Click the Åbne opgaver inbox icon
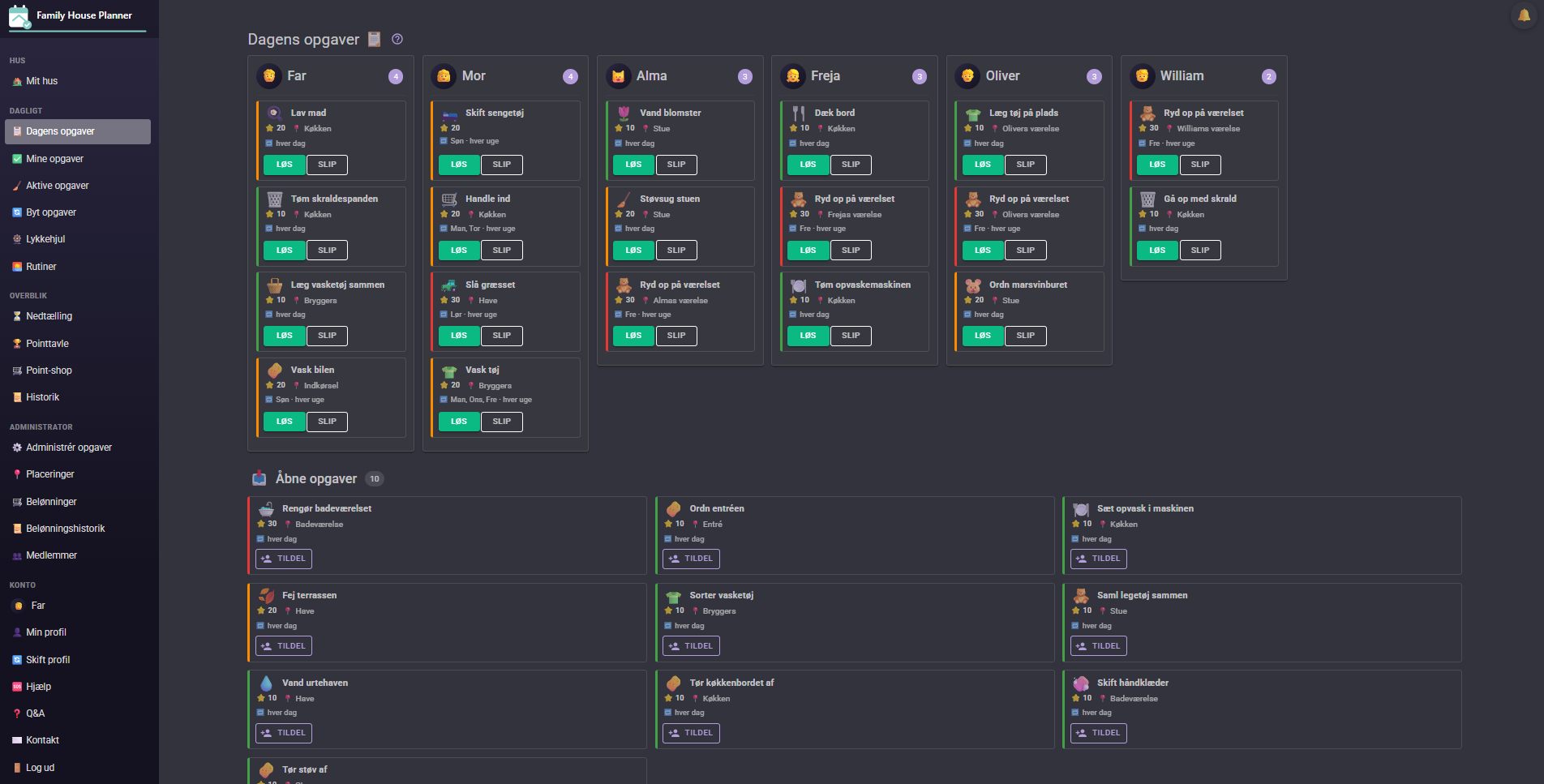1544x784 pixels. tap(259, 478)
